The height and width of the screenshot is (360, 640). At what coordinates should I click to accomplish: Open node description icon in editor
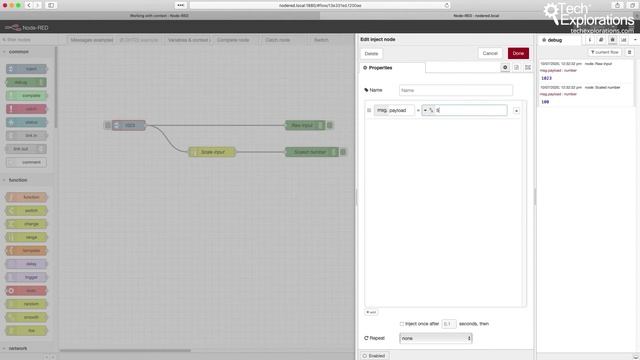pos(516,67)
